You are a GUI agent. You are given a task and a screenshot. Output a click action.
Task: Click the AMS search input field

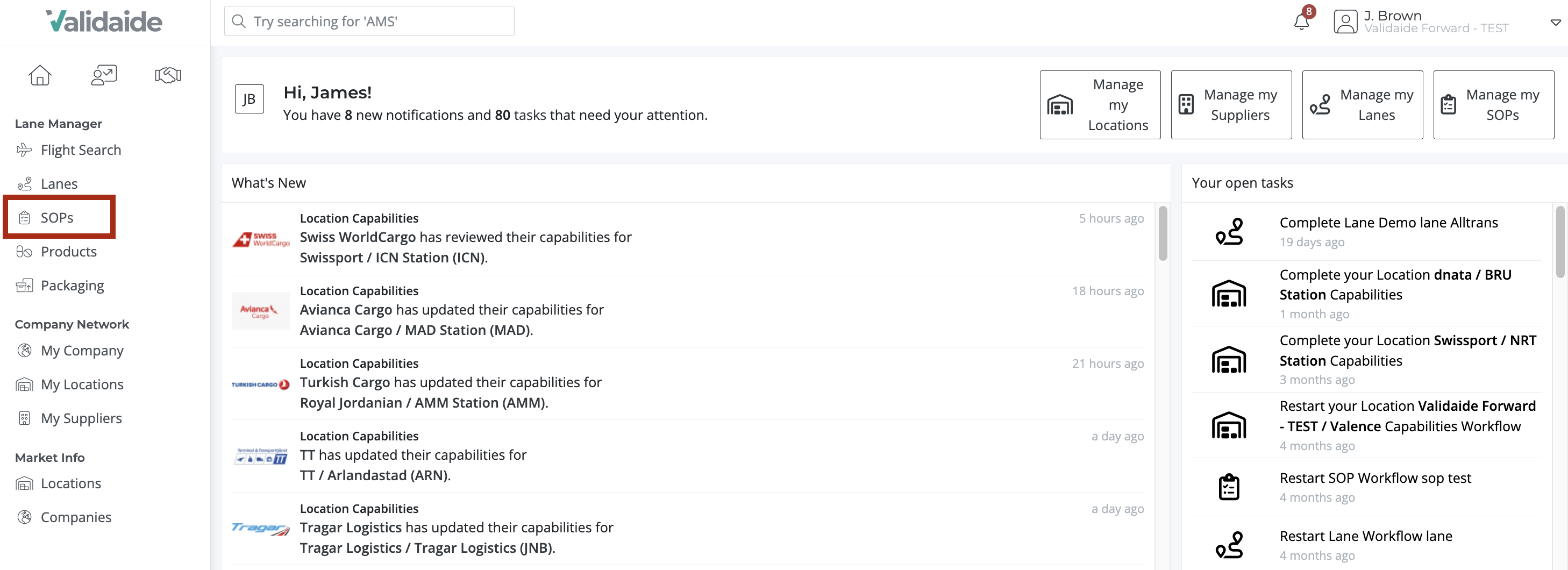(x=368, y=21)
